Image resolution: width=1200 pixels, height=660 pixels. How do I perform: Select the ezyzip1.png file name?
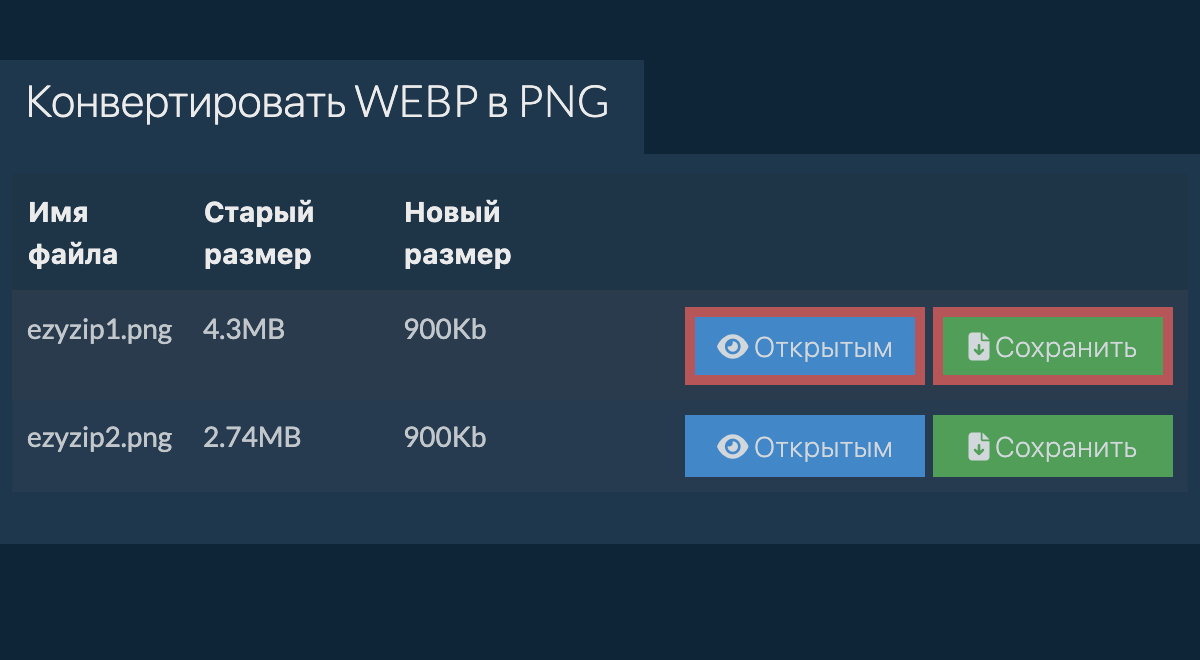pos(100,330)
